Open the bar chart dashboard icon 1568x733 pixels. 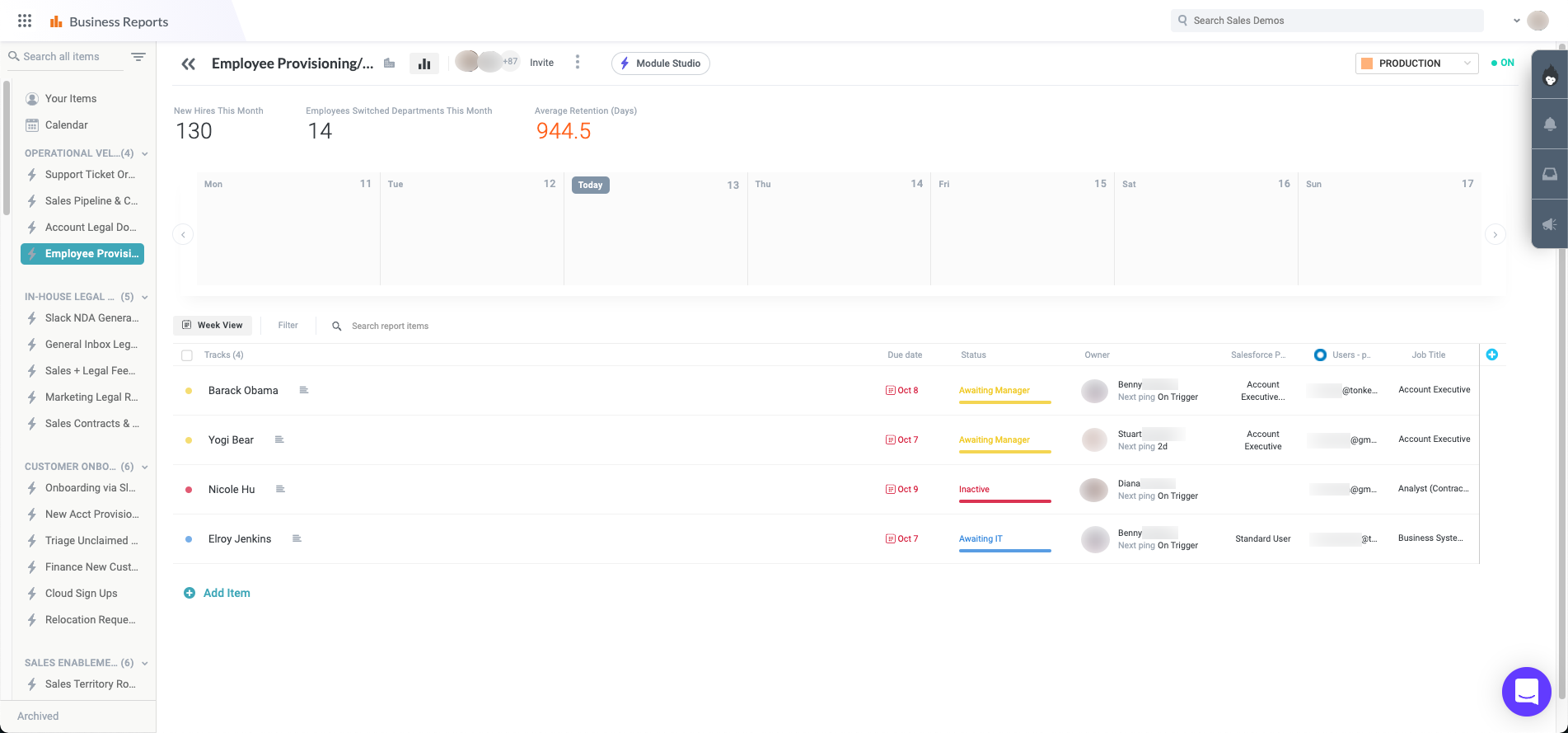(424, 63)
